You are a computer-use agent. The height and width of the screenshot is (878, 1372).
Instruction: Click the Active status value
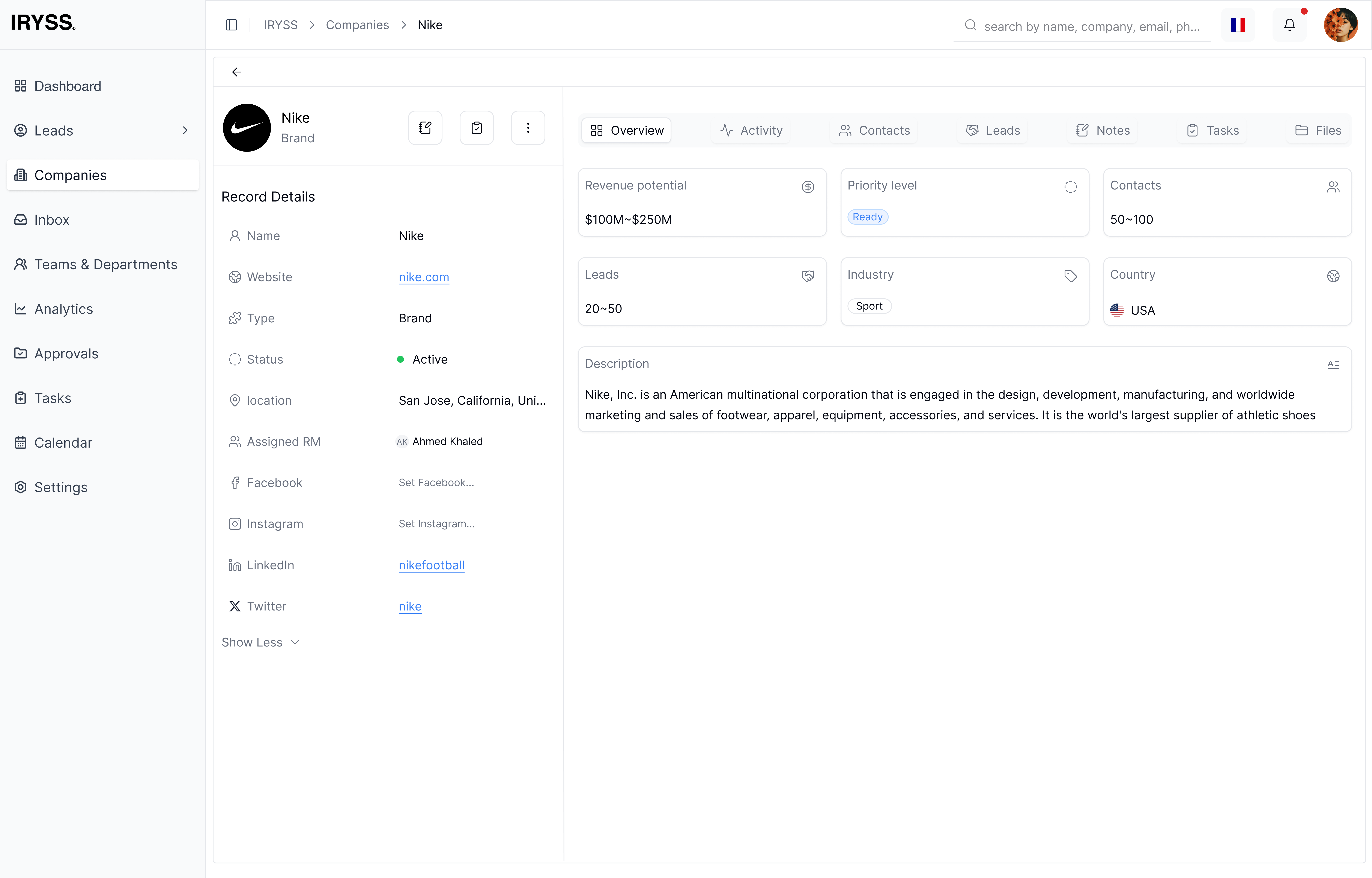click(x=422, y=359)
